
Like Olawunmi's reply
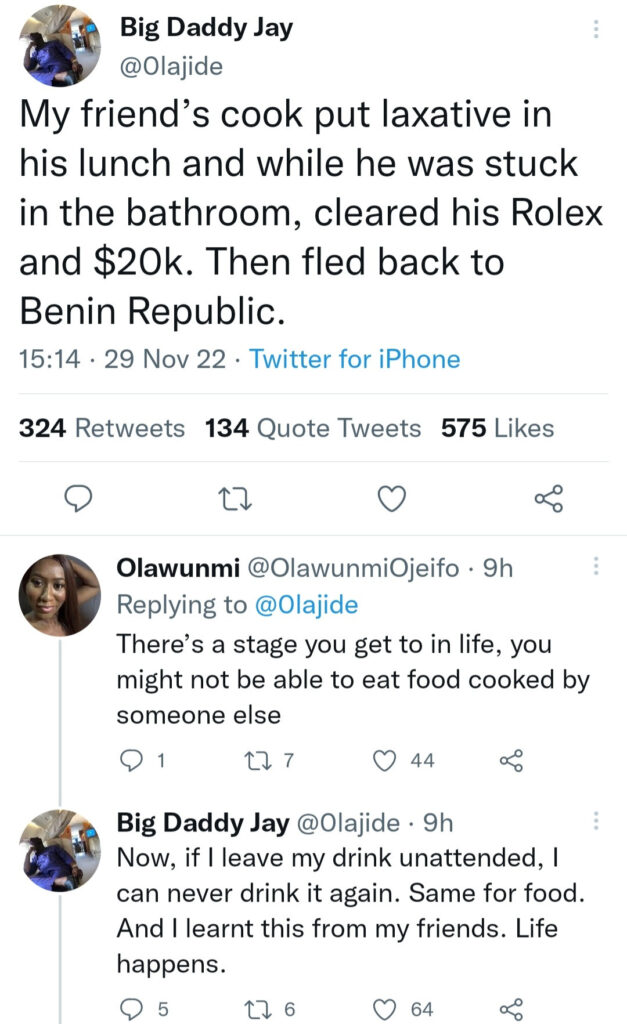pos(385,761)
